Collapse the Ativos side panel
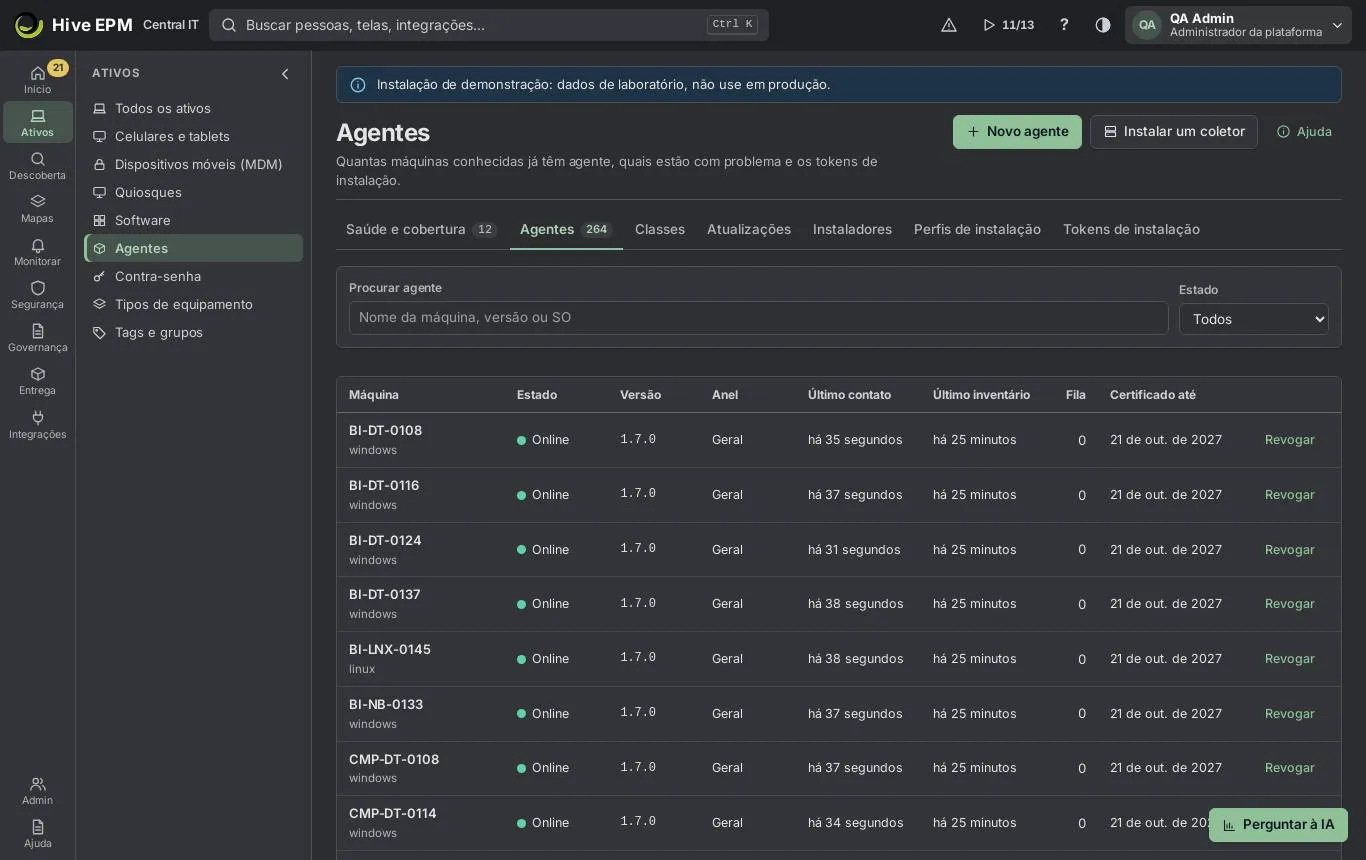Image resolution: width=1366 pixels, height=860 pixels. (x=285, y=73)
